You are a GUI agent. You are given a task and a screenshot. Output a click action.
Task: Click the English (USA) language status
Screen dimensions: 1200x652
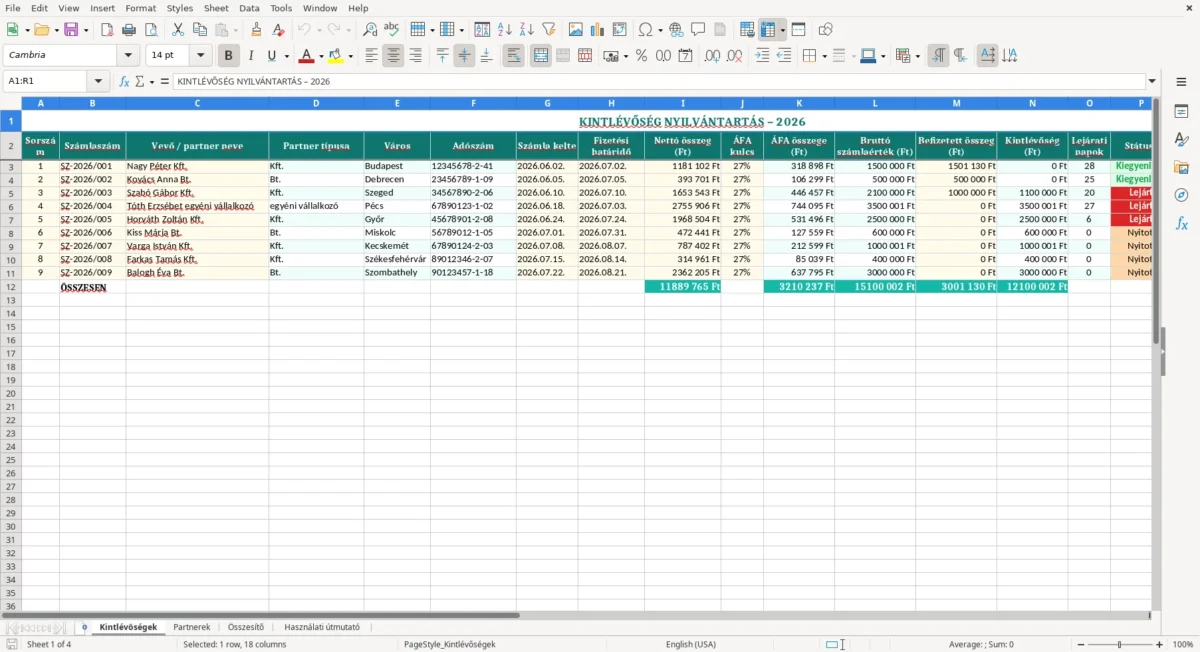[x=691, y=645]
